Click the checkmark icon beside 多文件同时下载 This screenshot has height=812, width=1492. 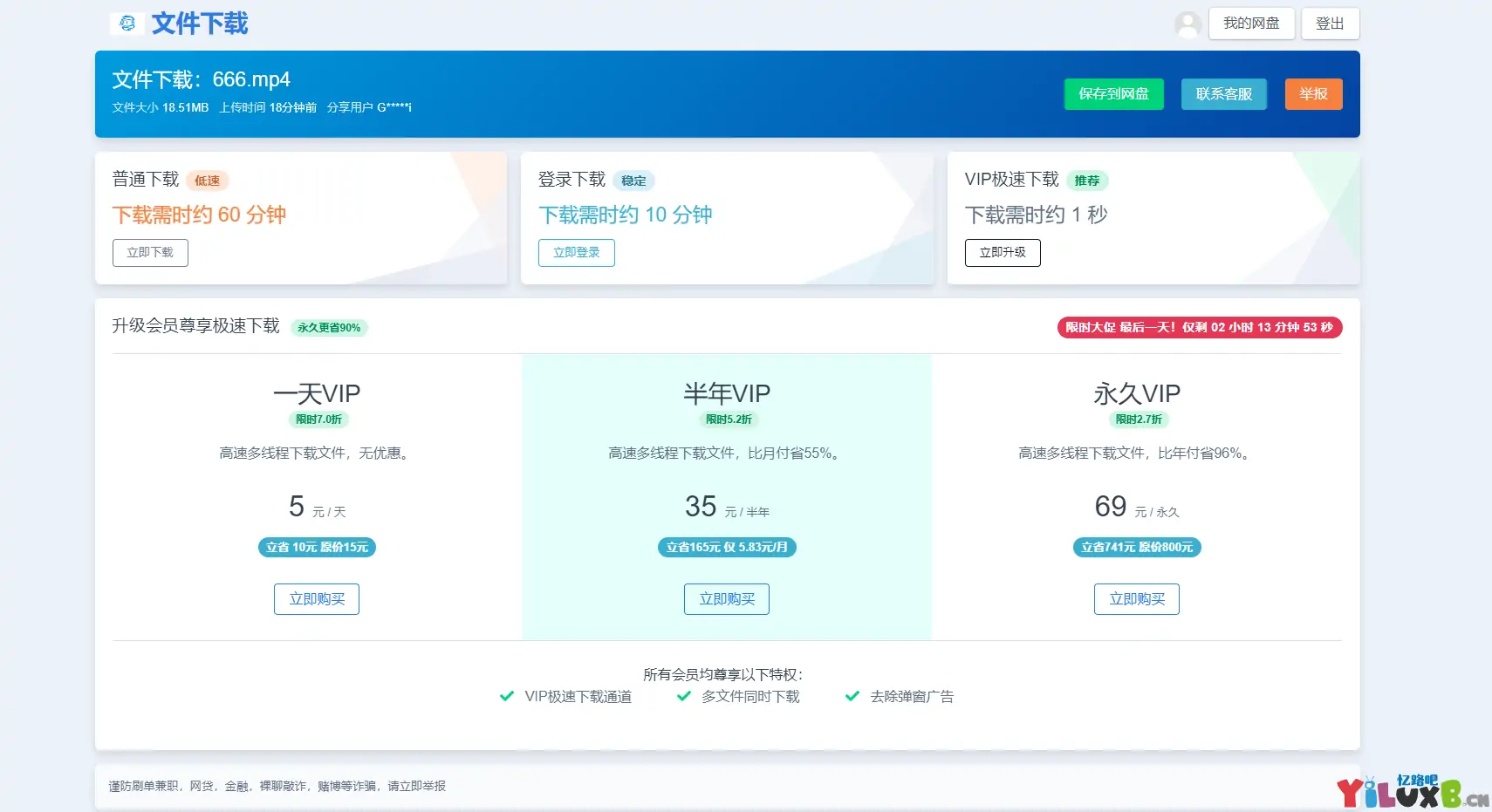tap(684, 696)
